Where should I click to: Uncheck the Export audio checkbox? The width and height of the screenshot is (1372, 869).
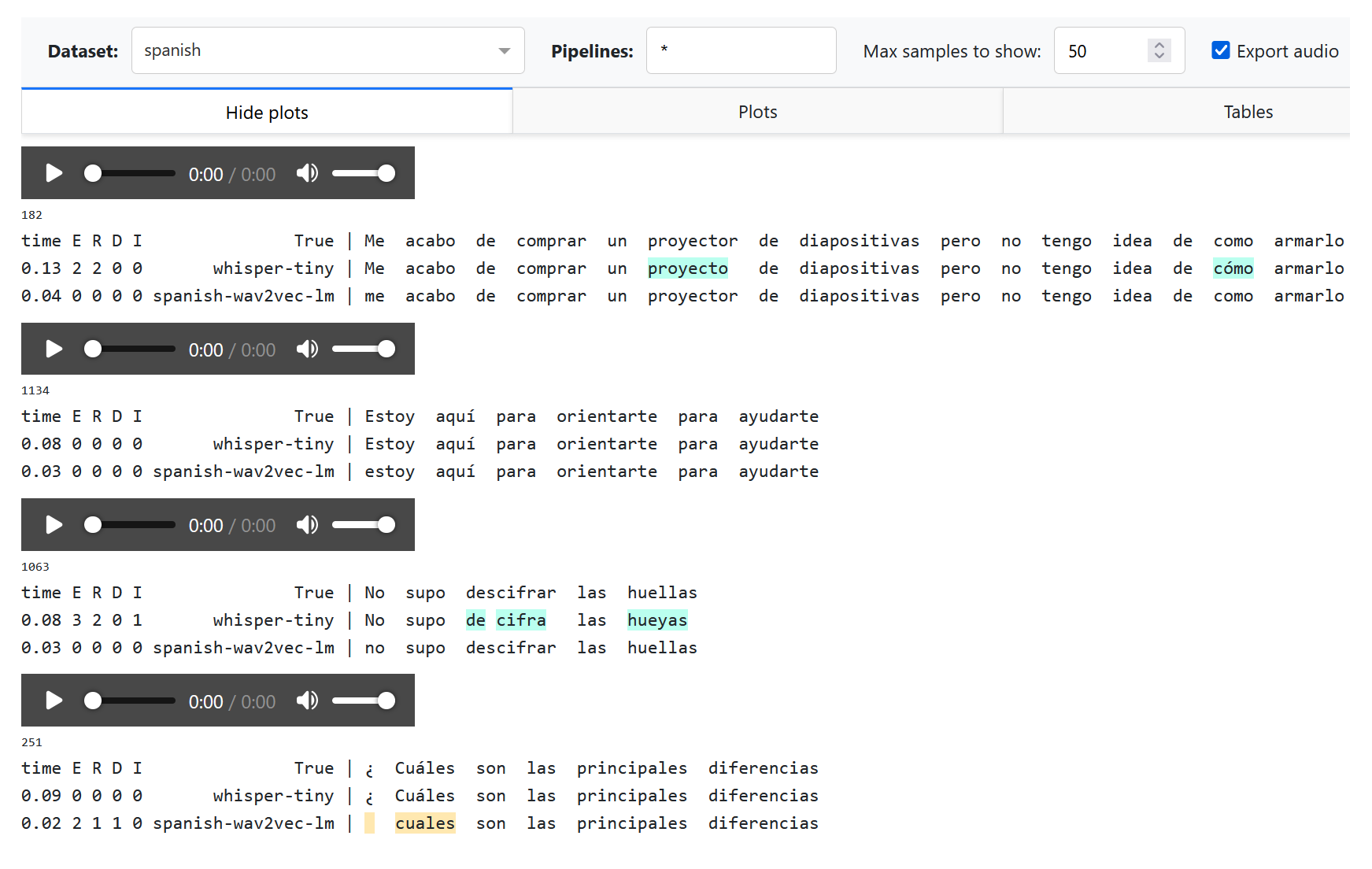click(1220, 50)
